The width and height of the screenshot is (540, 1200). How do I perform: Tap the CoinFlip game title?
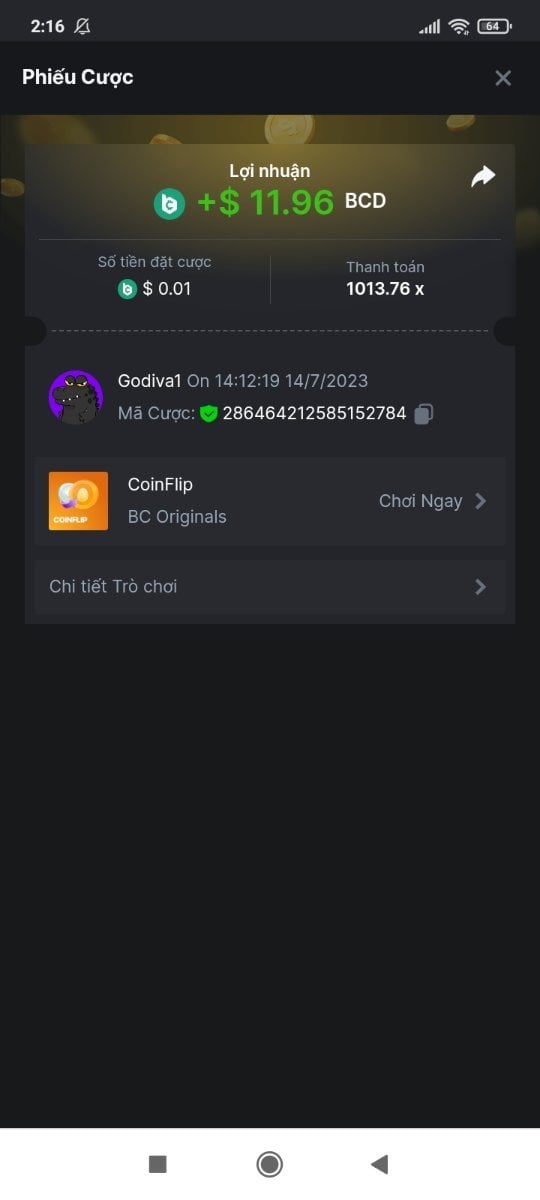pyautogui.click(x=160, y=485)
